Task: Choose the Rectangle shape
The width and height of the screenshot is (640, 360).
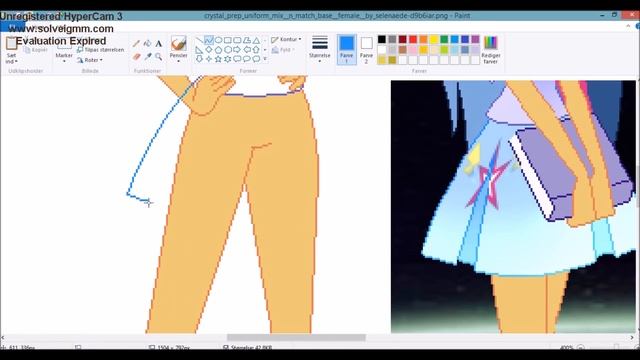Action: point(228,40)
